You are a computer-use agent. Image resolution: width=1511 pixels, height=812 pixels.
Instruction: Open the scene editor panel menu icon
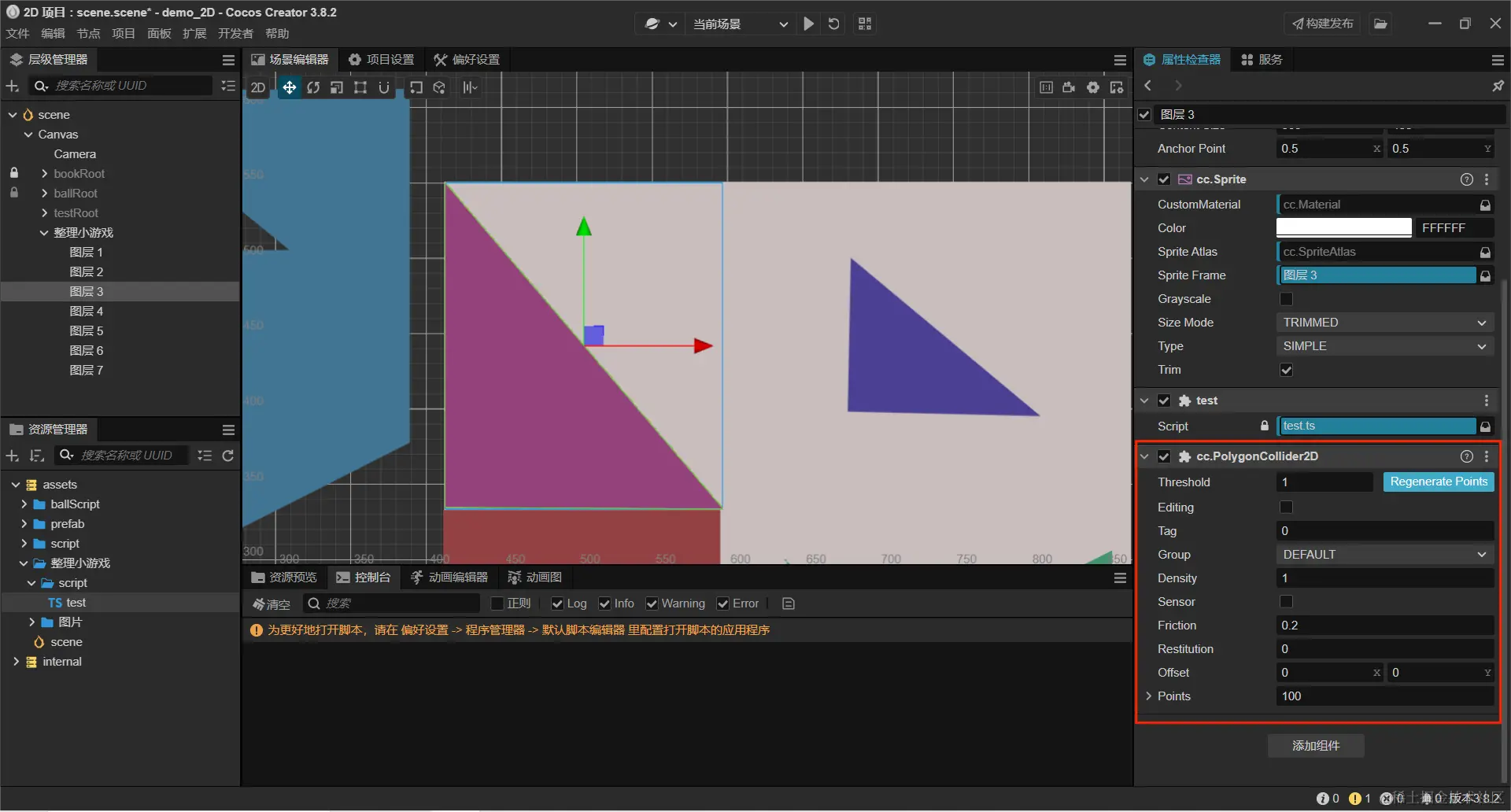pos(1120,60)
